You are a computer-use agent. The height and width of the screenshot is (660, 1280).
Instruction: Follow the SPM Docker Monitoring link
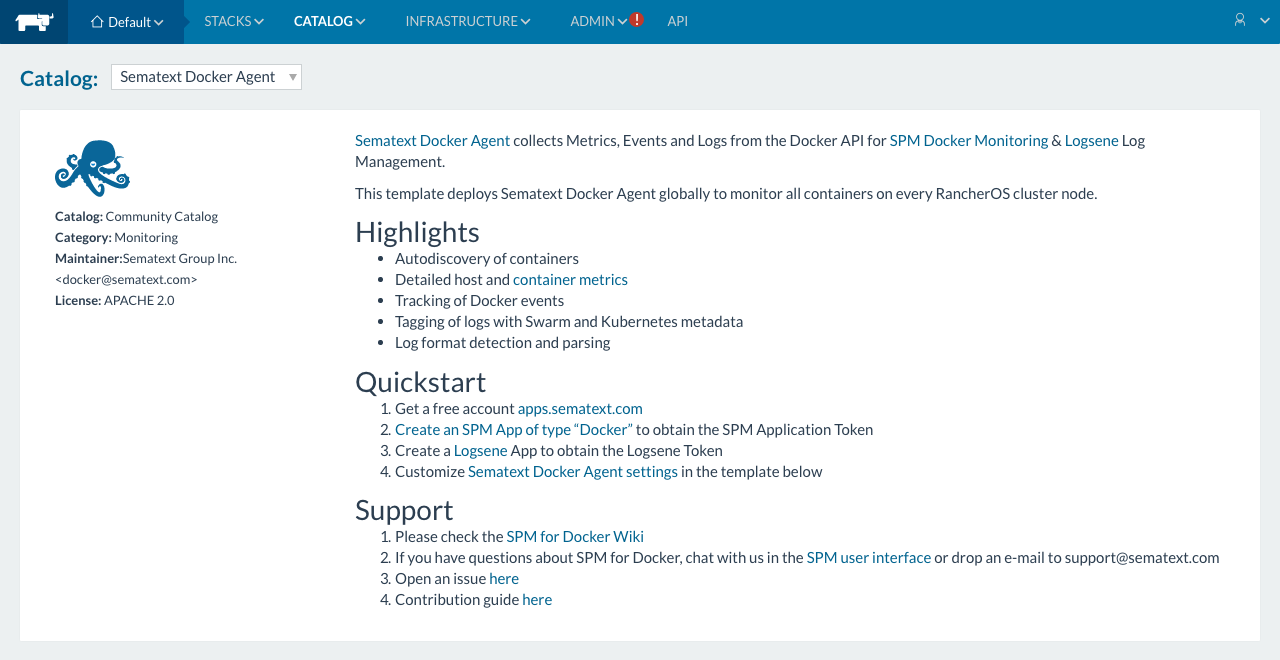[x=968, y=141]
